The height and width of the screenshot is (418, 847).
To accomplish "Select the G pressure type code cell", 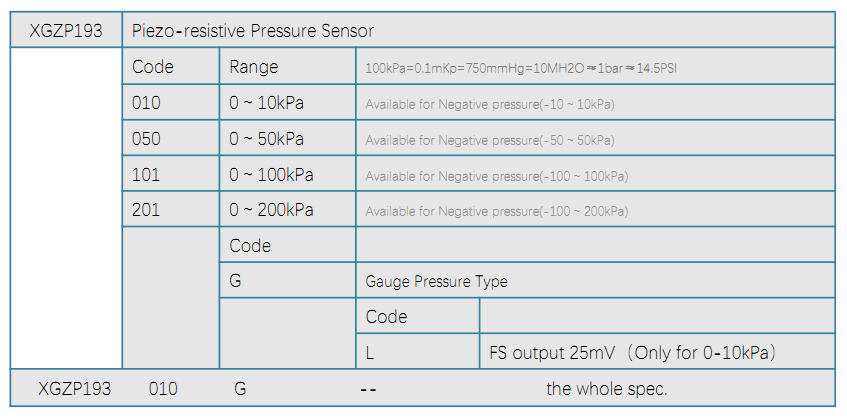I will [x=287, y=280].
